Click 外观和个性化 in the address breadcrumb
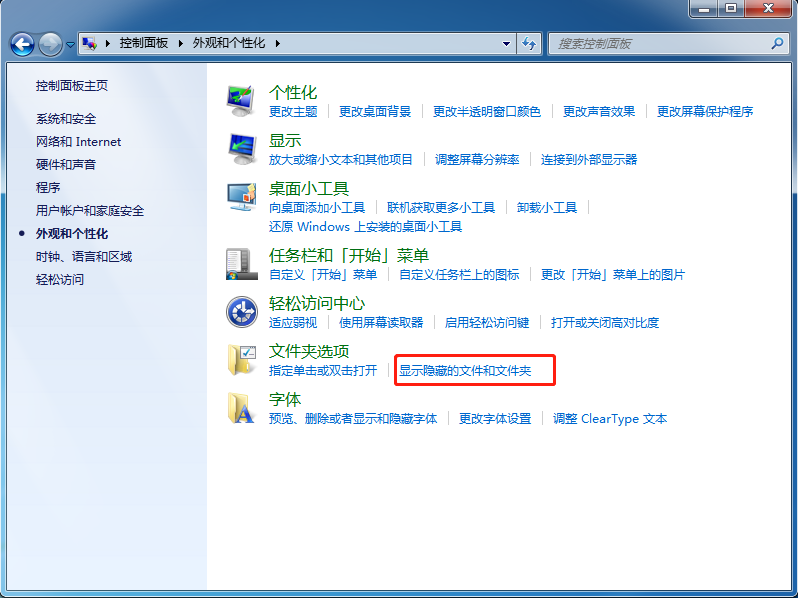The width and height of the screenshot is (798, 598). coord(229,43)
